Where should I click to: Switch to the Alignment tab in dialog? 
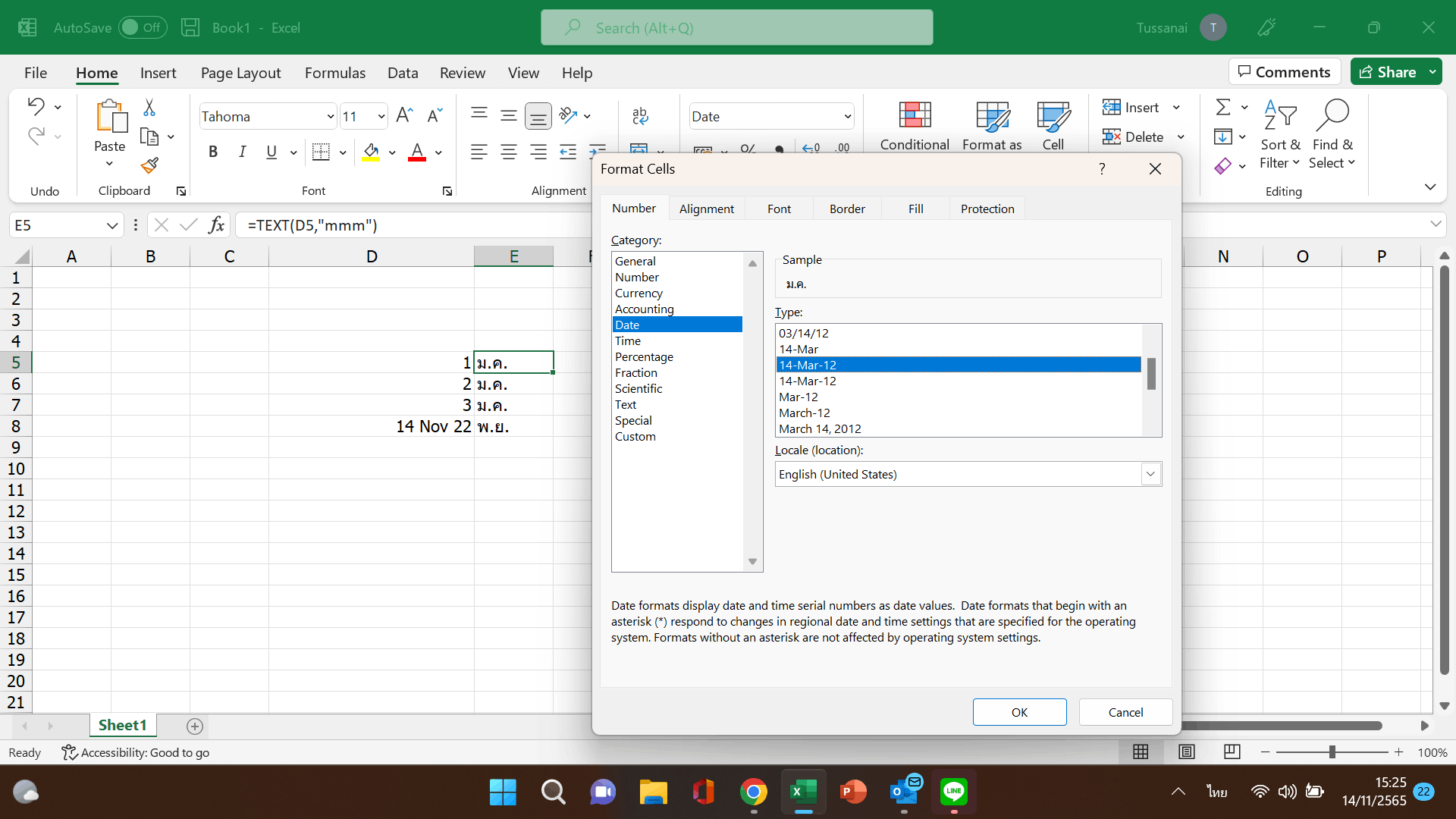706,209
